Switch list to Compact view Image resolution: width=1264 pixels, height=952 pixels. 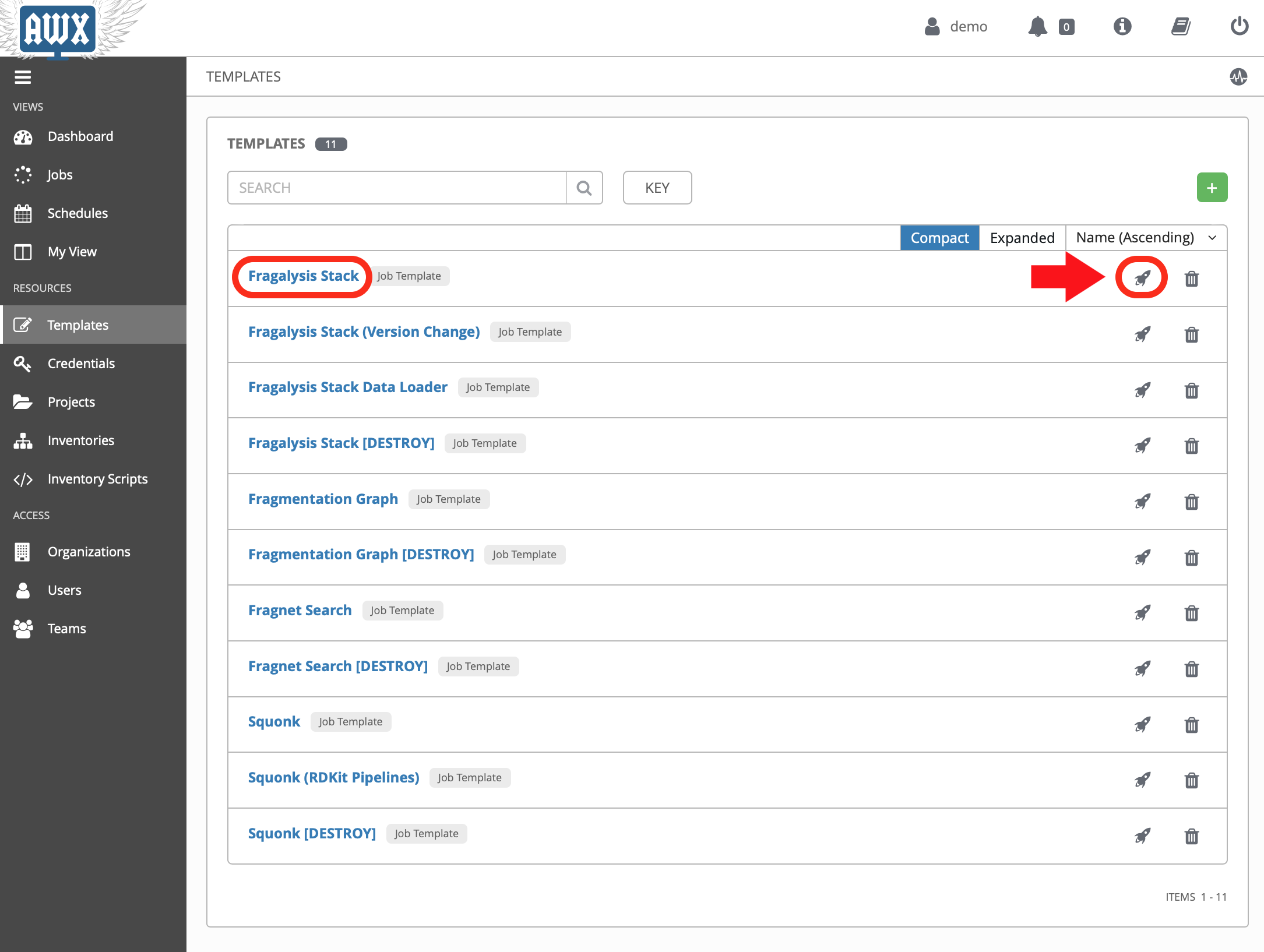(939, 238)
